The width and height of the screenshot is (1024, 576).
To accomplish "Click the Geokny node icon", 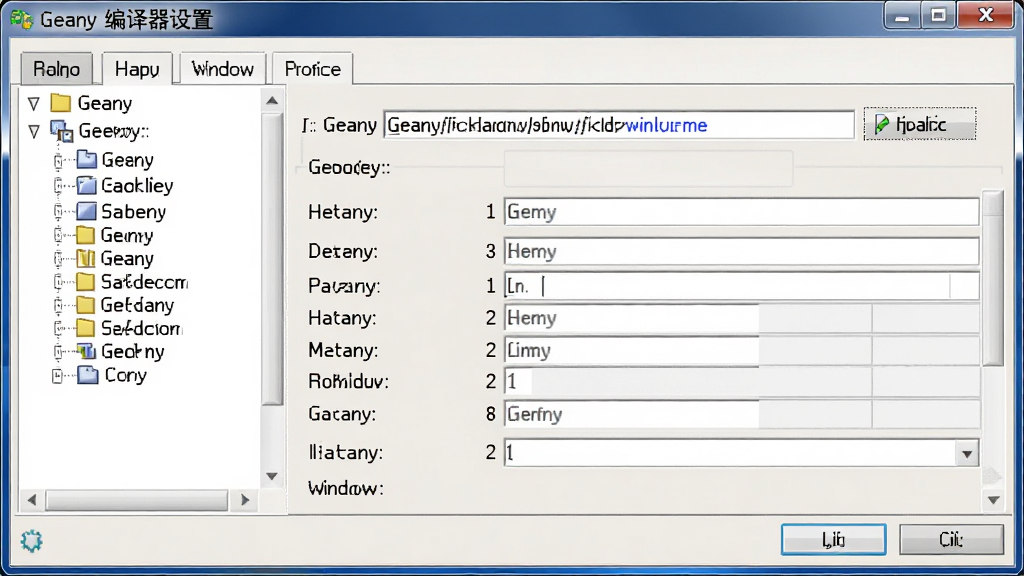I will (x=87, y=351).
